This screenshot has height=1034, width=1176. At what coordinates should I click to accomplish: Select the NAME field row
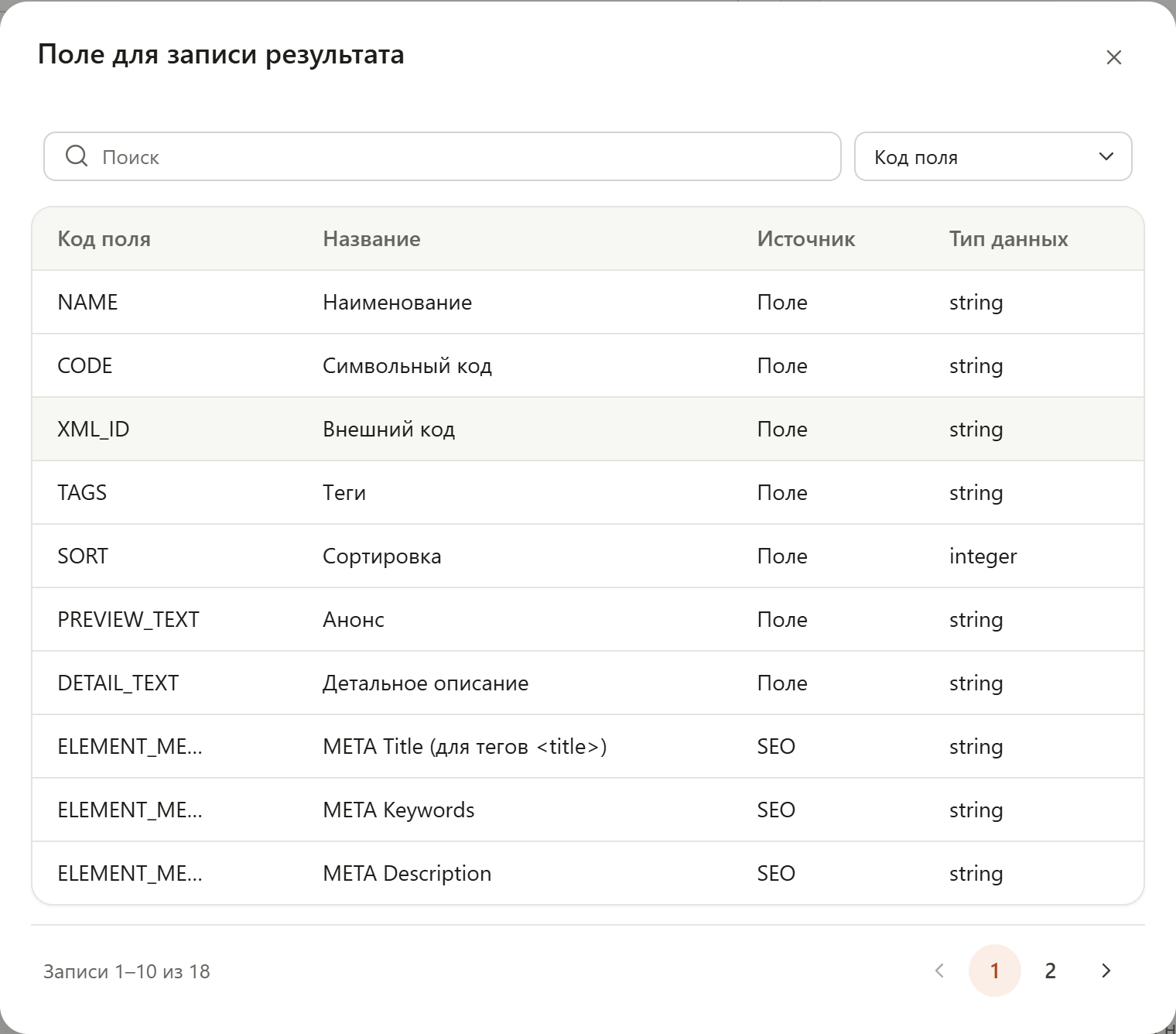[x=588, y=302]
